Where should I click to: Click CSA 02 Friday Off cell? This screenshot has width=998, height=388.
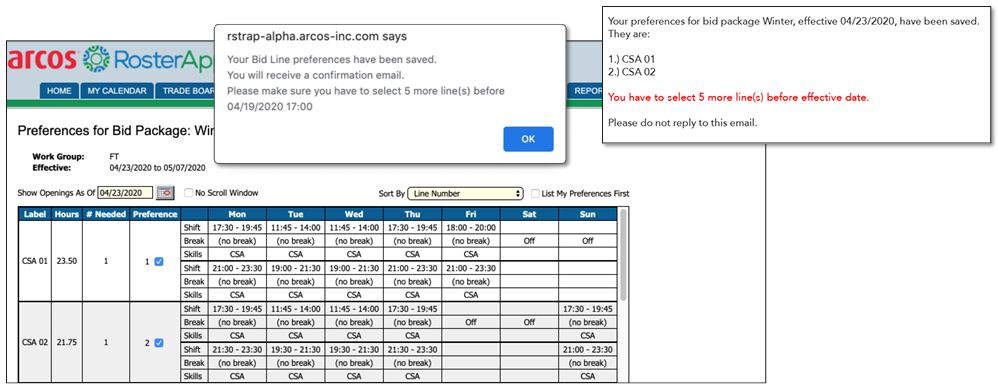471,322
